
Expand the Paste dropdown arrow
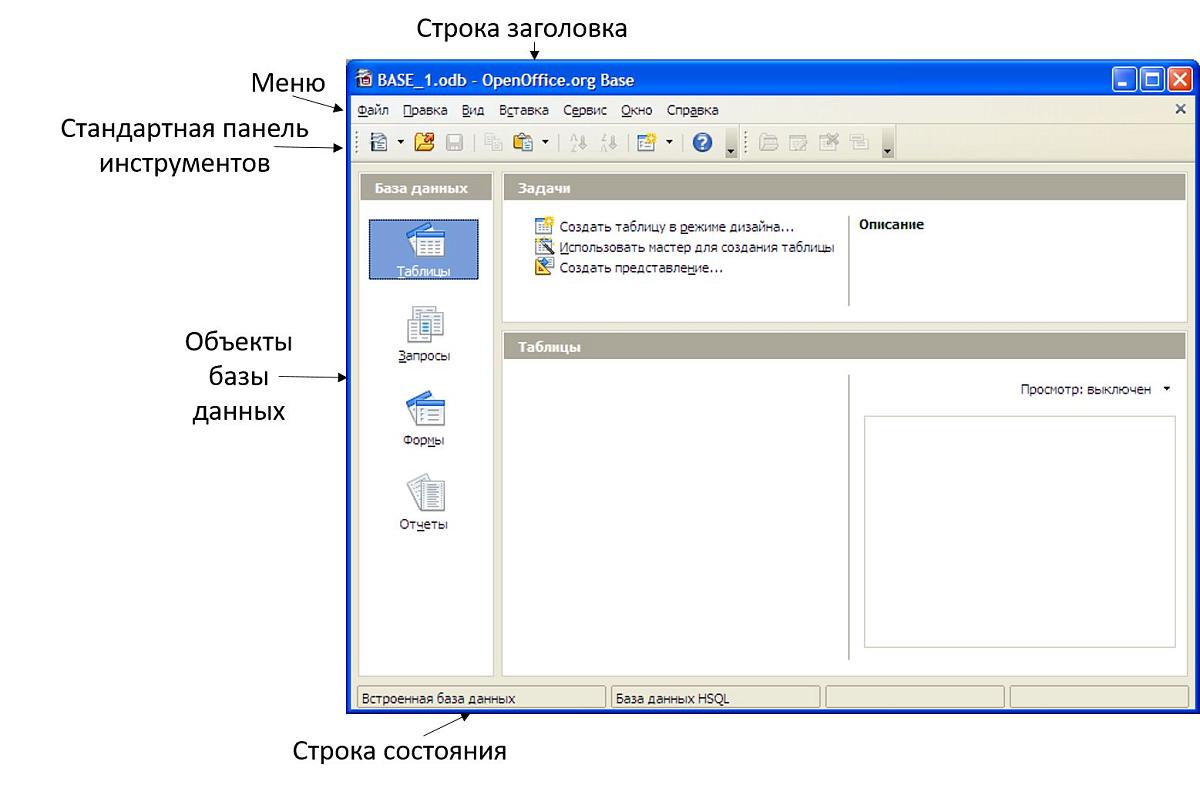(x=545, y=143)
